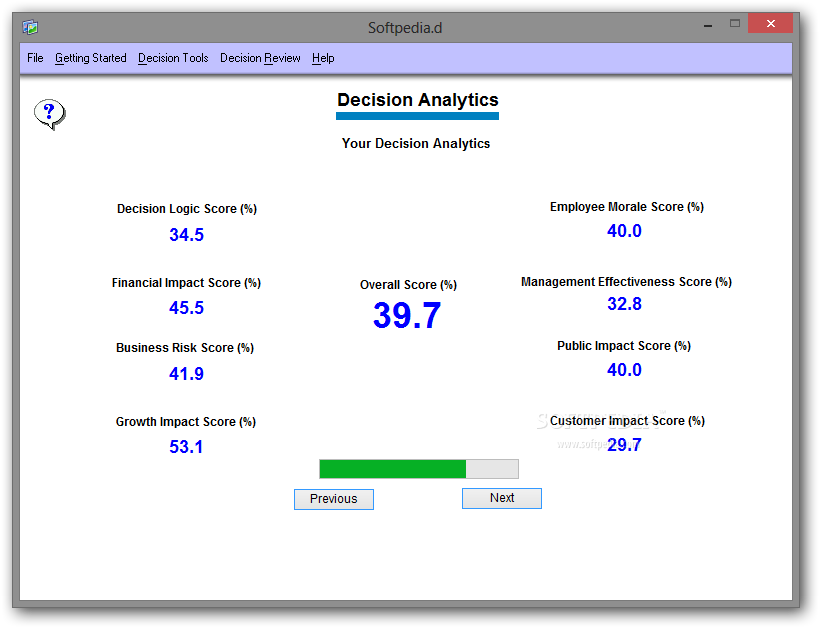Click the Customer Impact Score (%) label
The height and width of the screenshot is (628, 820).
(x=628, y=421)
